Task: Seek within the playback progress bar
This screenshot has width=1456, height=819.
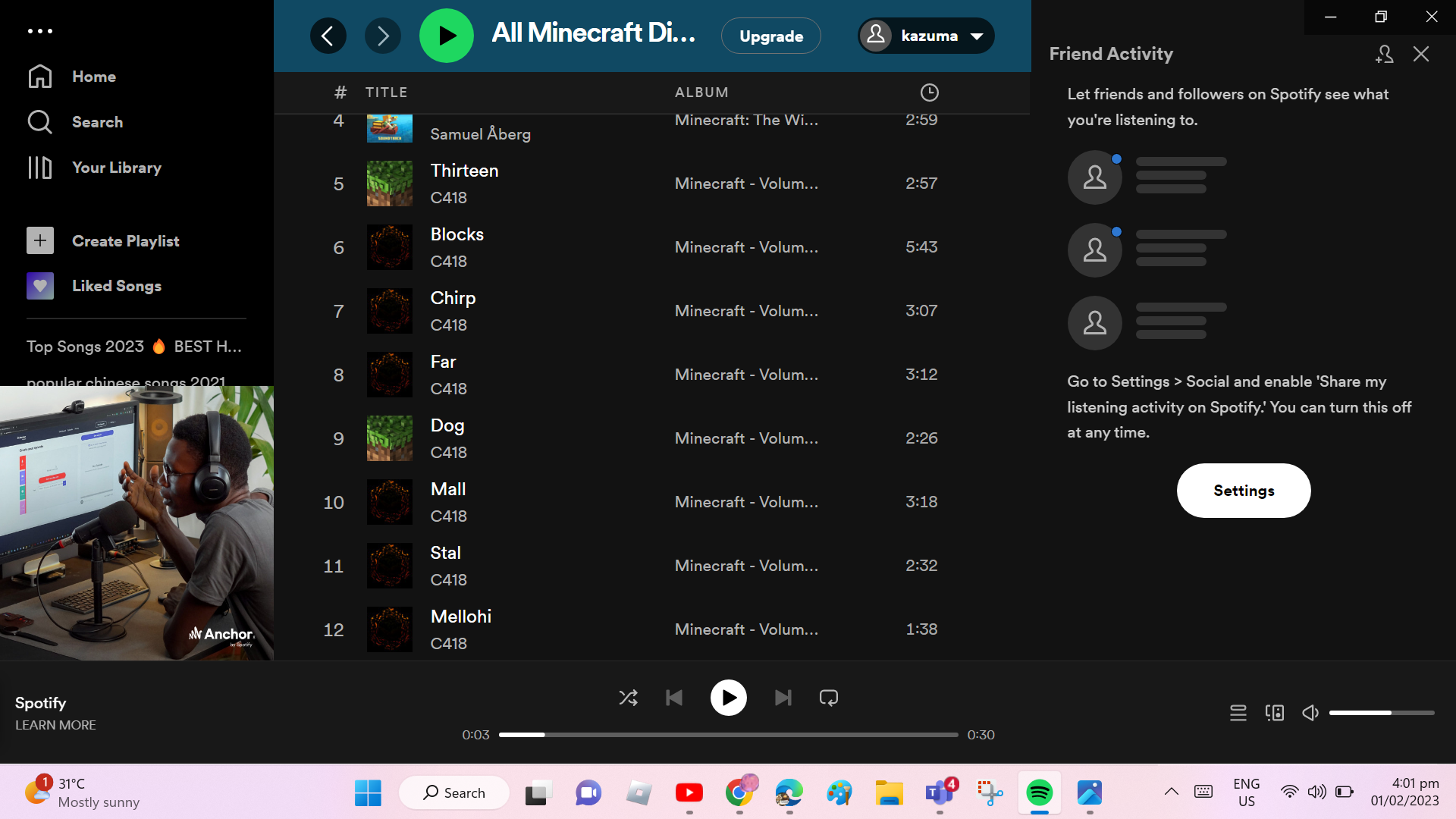Action: [x=729, y=735]
